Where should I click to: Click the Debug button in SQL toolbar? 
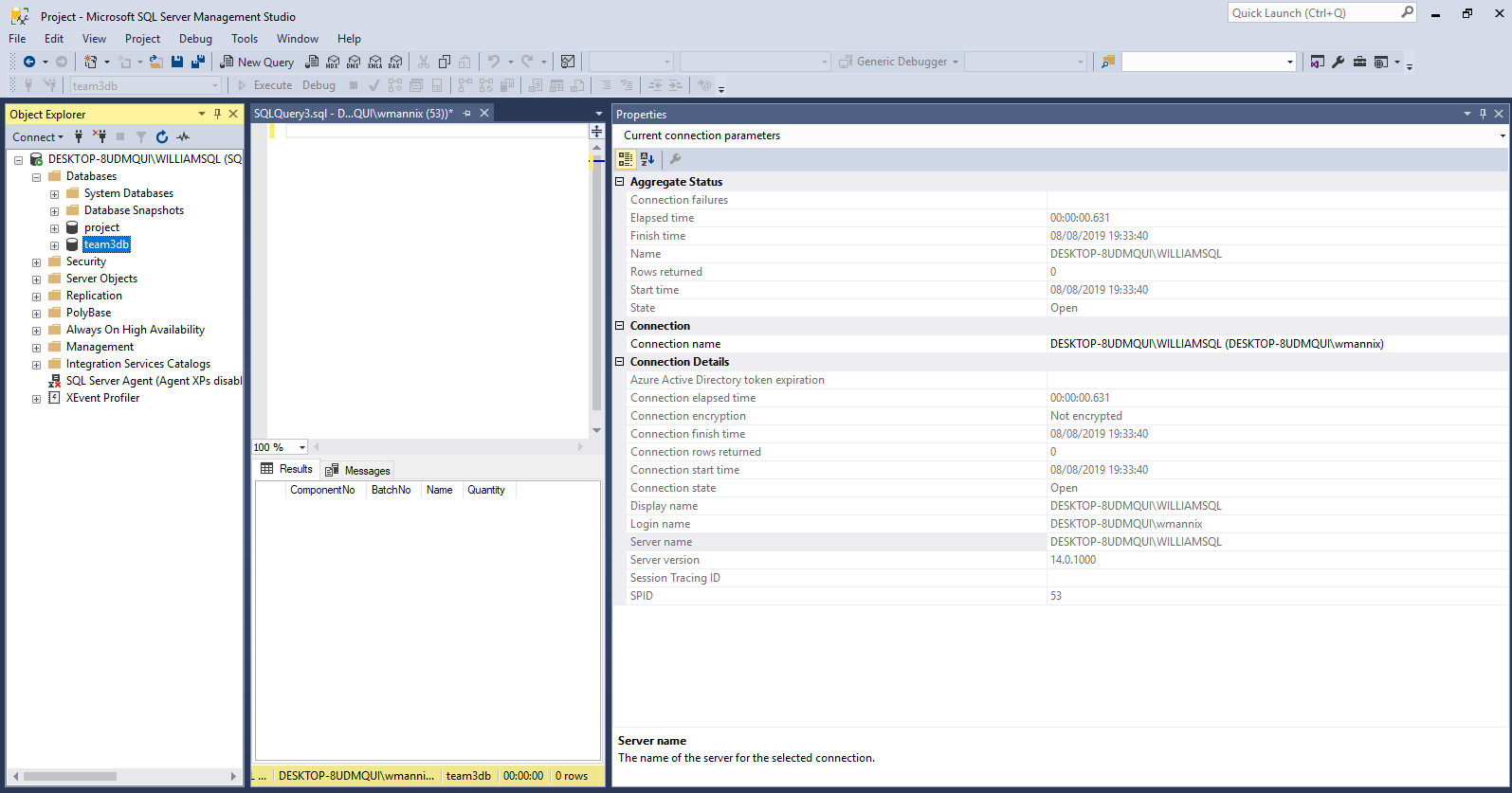(x=319, y=85)
